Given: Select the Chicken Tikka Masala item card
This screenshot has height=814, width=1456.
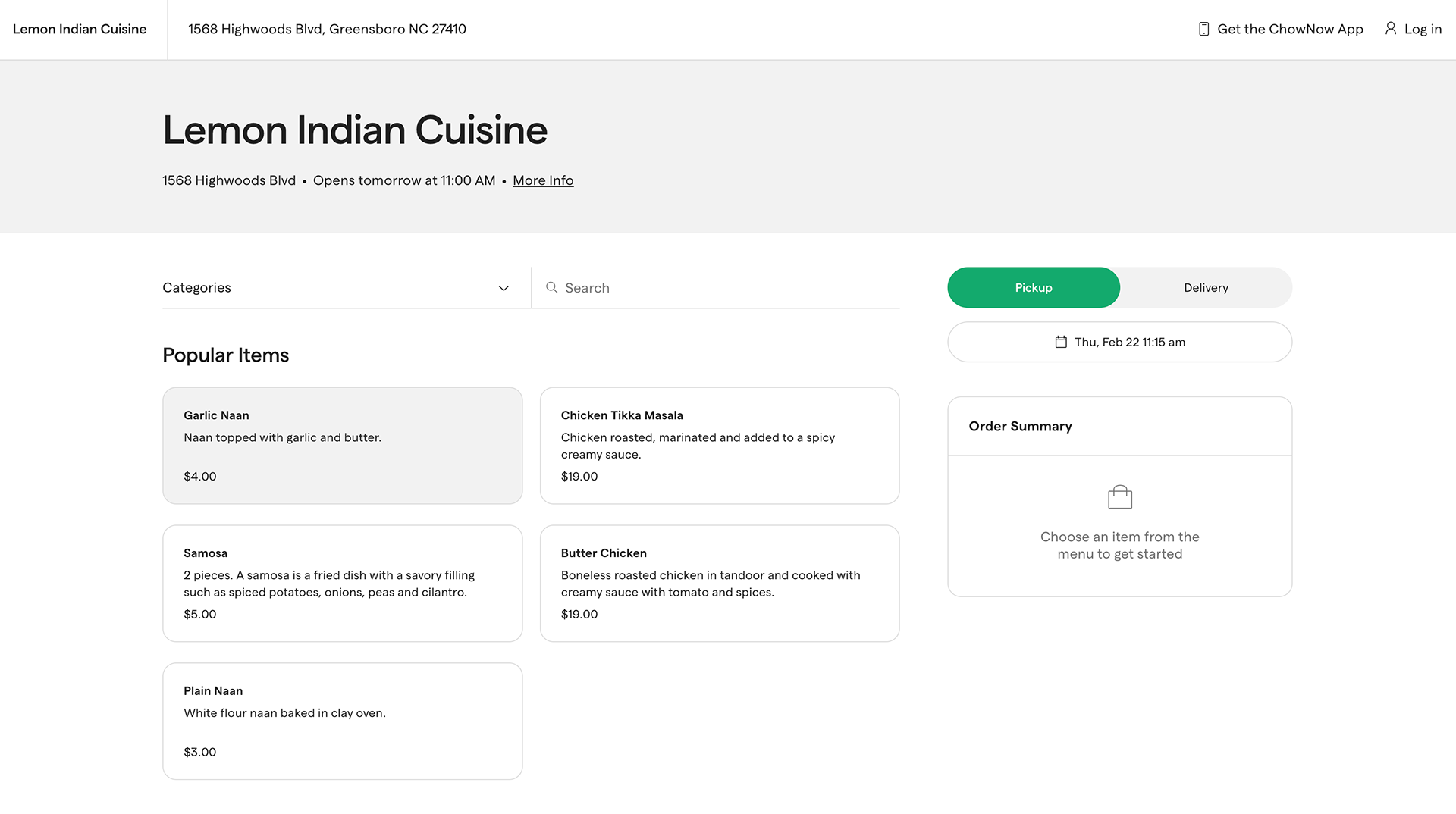Looking at the screenshot, I should point(720,446).
